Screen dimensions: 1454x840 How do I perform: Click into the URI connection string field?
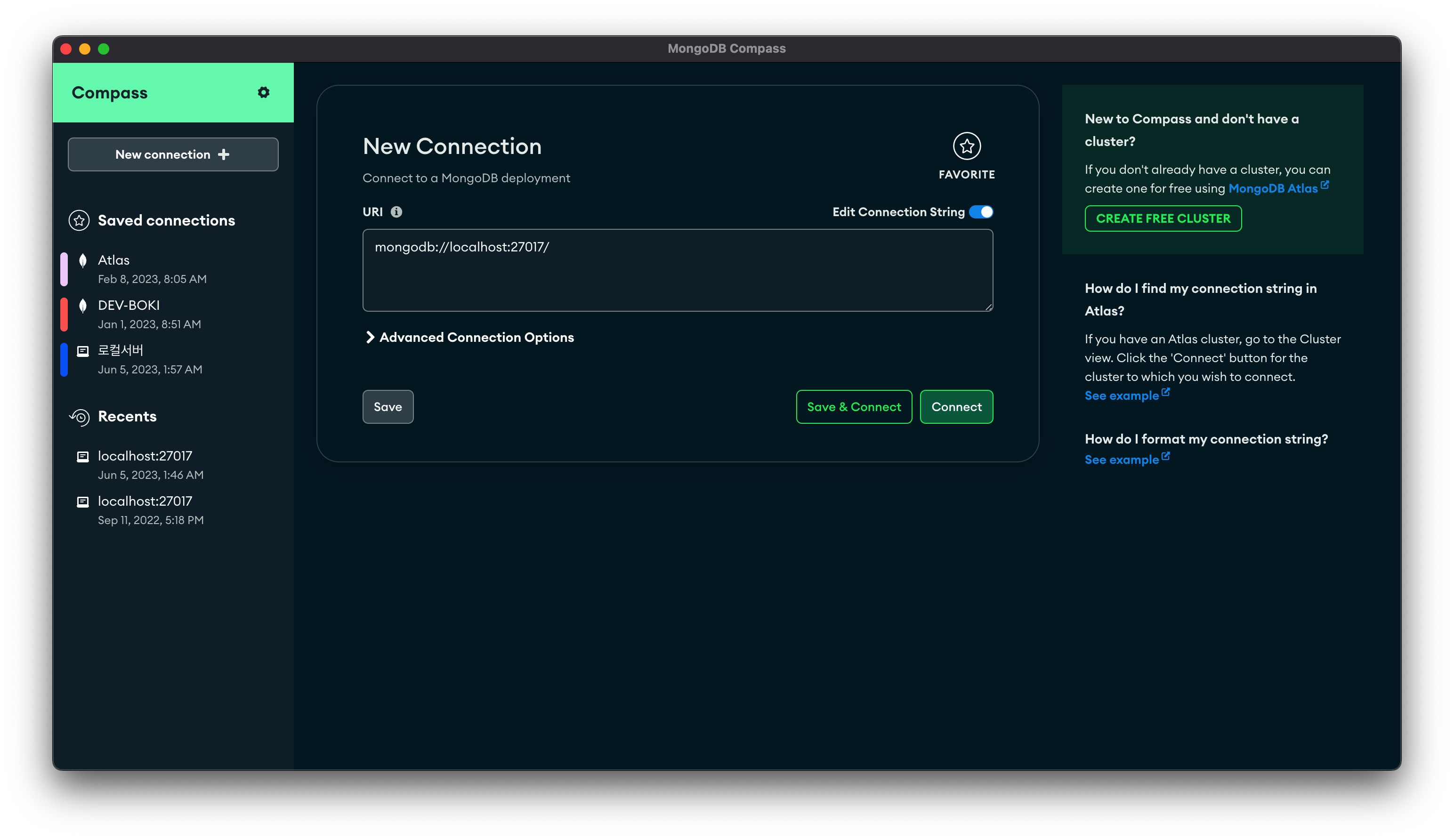[677, 270]
